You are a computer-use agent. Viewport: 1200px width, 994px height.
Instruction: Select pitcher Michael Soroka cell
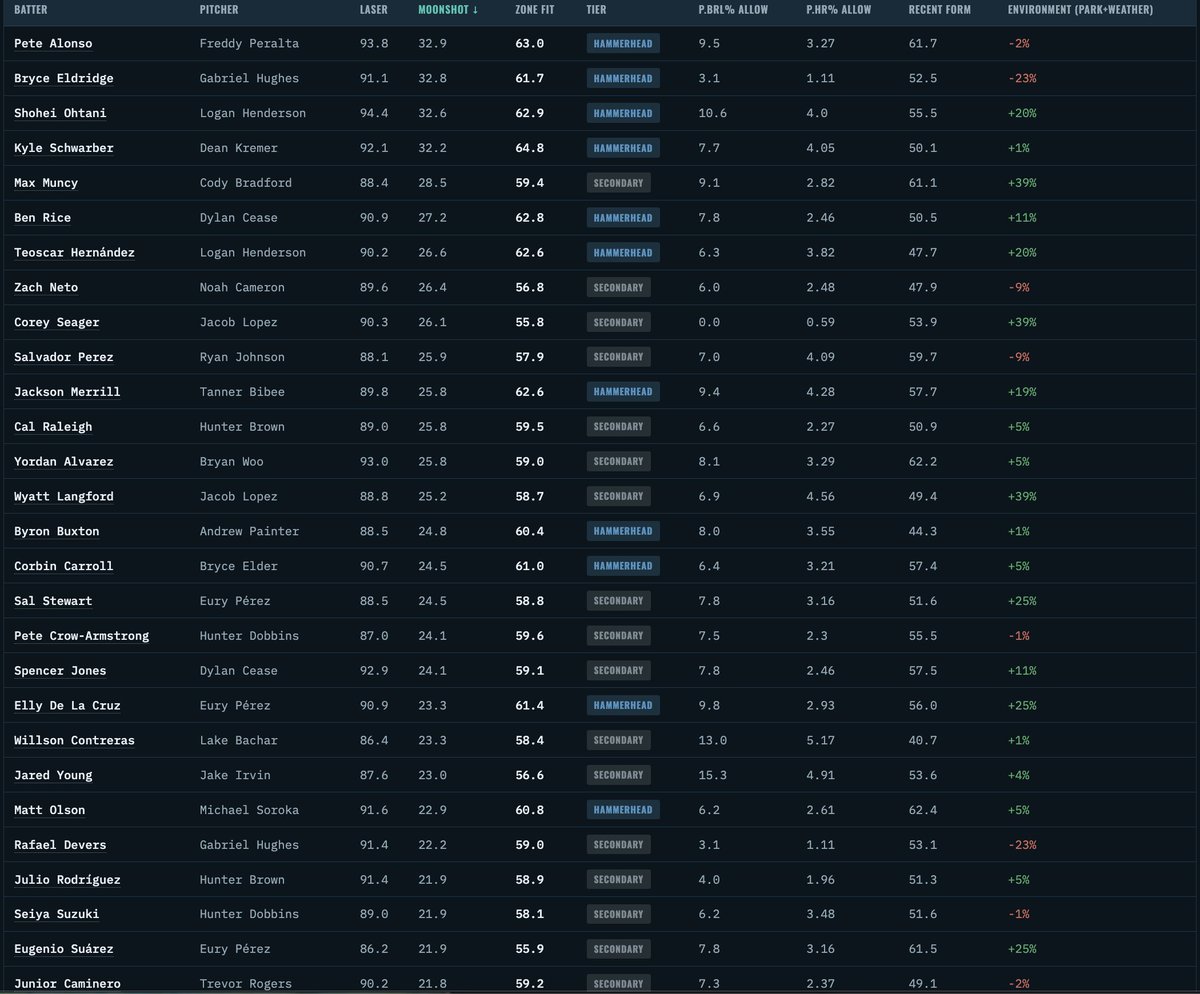point(249,810)
